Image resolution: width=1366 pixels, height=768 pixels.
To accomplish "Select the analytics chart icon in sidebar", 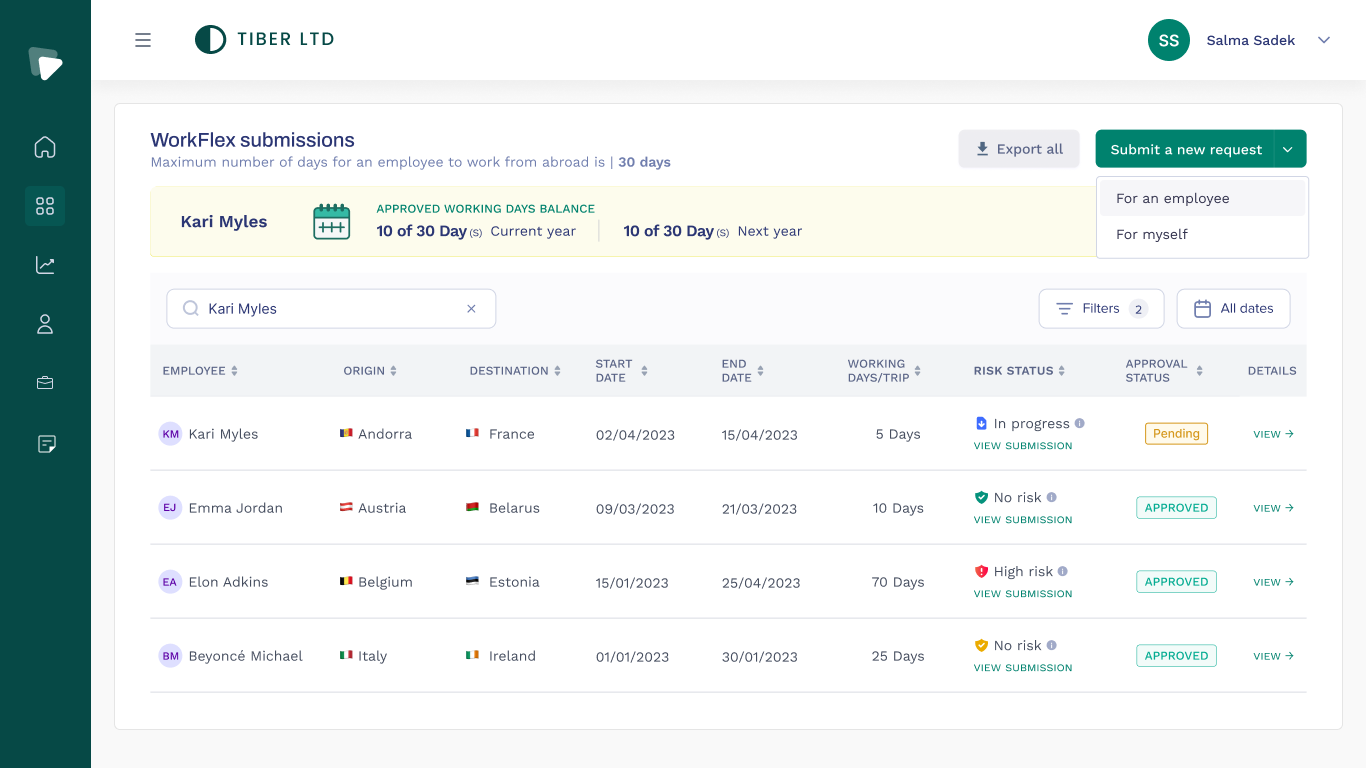I will pyautogui.click(x=45, y=265).
